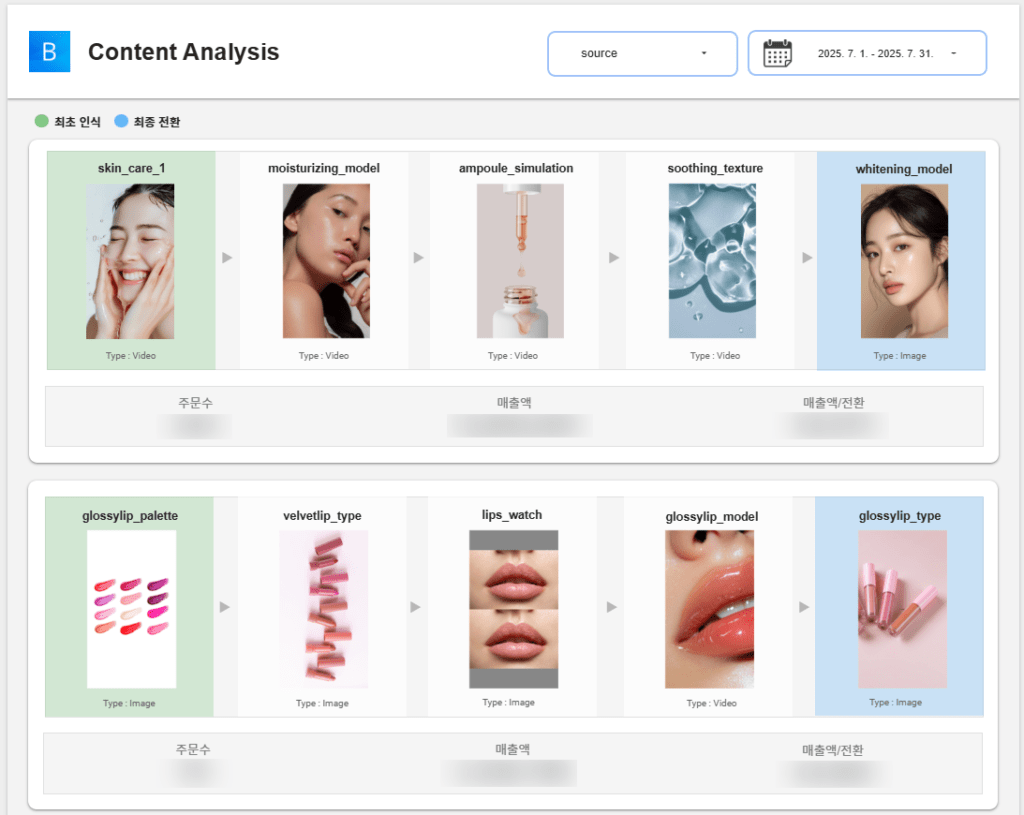Open the velvetlip_type thumbnail
The width and height of the screenshot is (1024, 815).
coord(323,609)
